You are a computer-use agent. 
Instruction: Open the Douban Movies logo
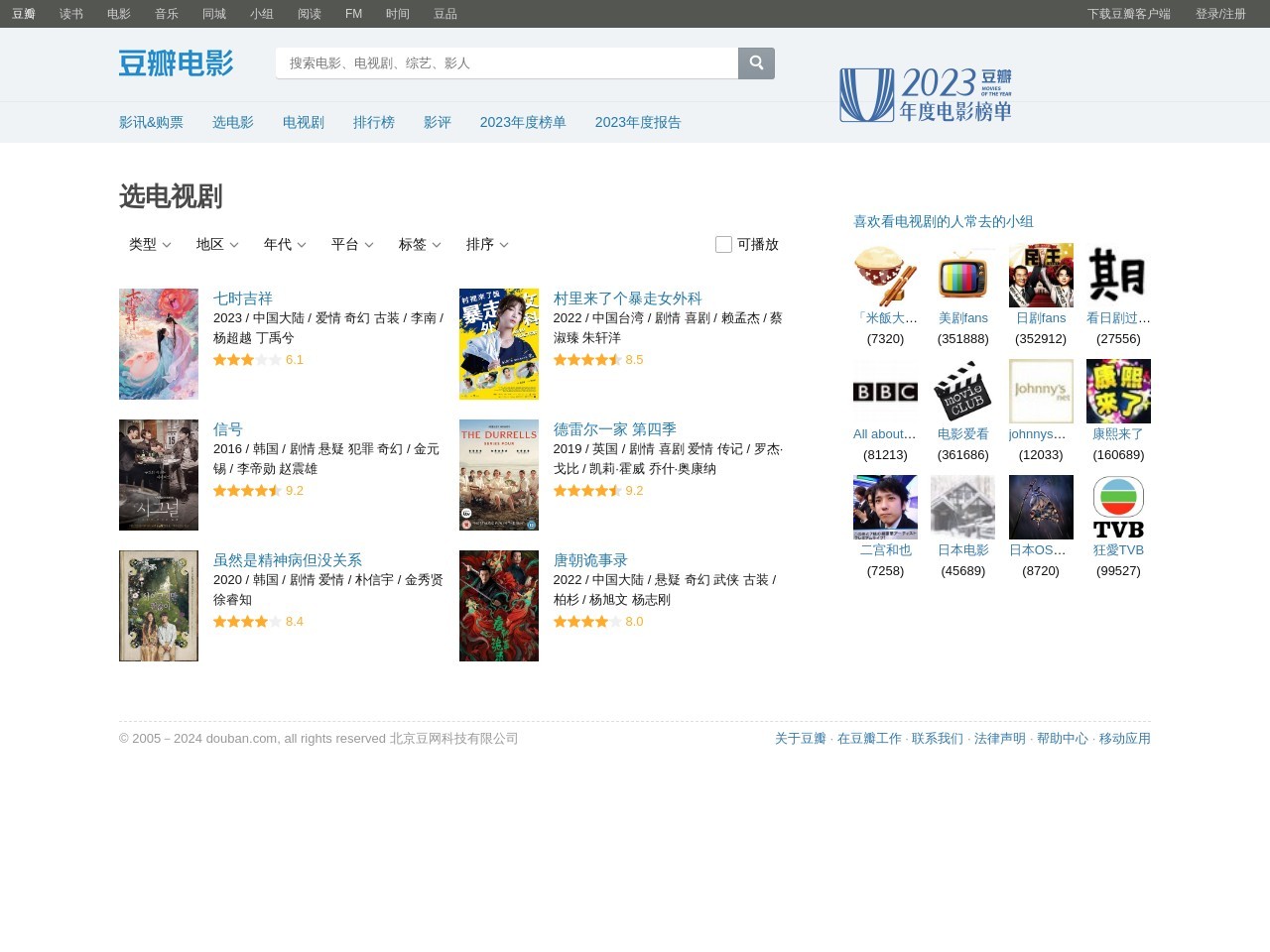click(176, 63)
